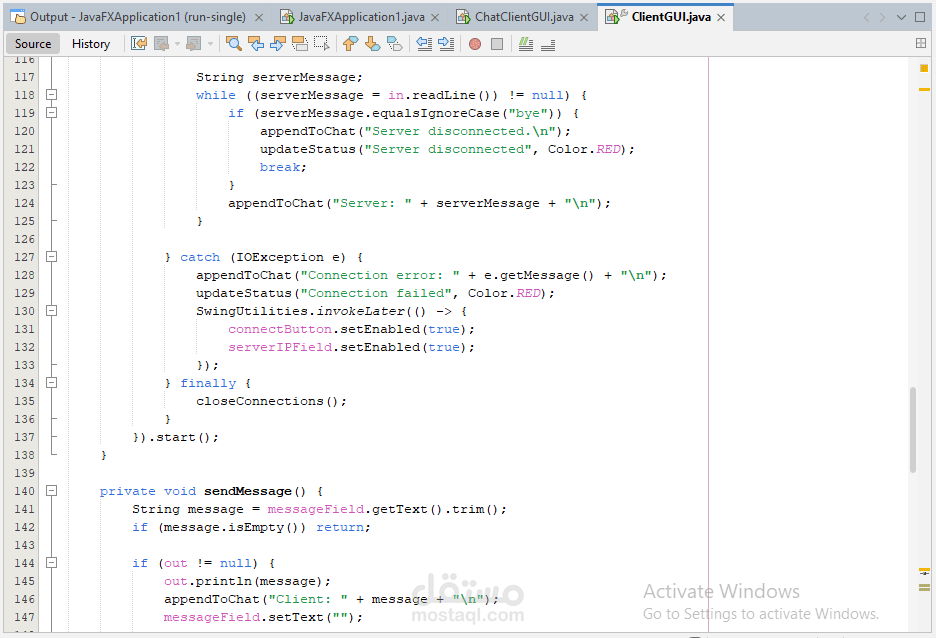This screenshot has height=638, width=936.
Task: Toggle rectangular selection mode
Action: pos(322,44)
